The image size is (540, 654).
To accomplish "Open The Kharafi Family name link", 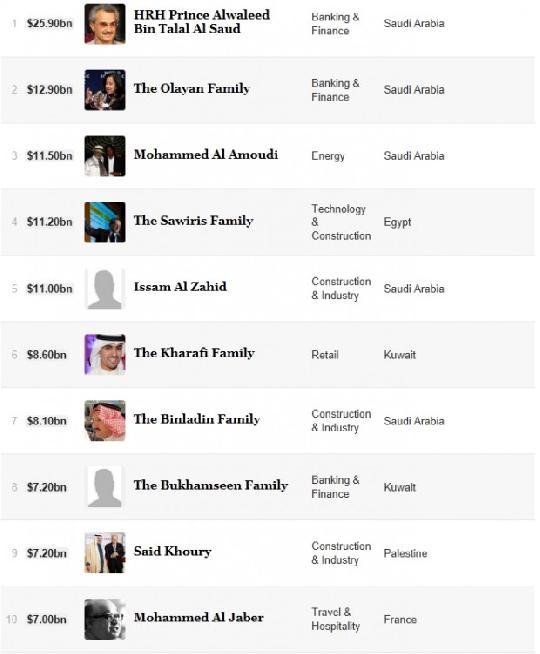I will [194, 353].
